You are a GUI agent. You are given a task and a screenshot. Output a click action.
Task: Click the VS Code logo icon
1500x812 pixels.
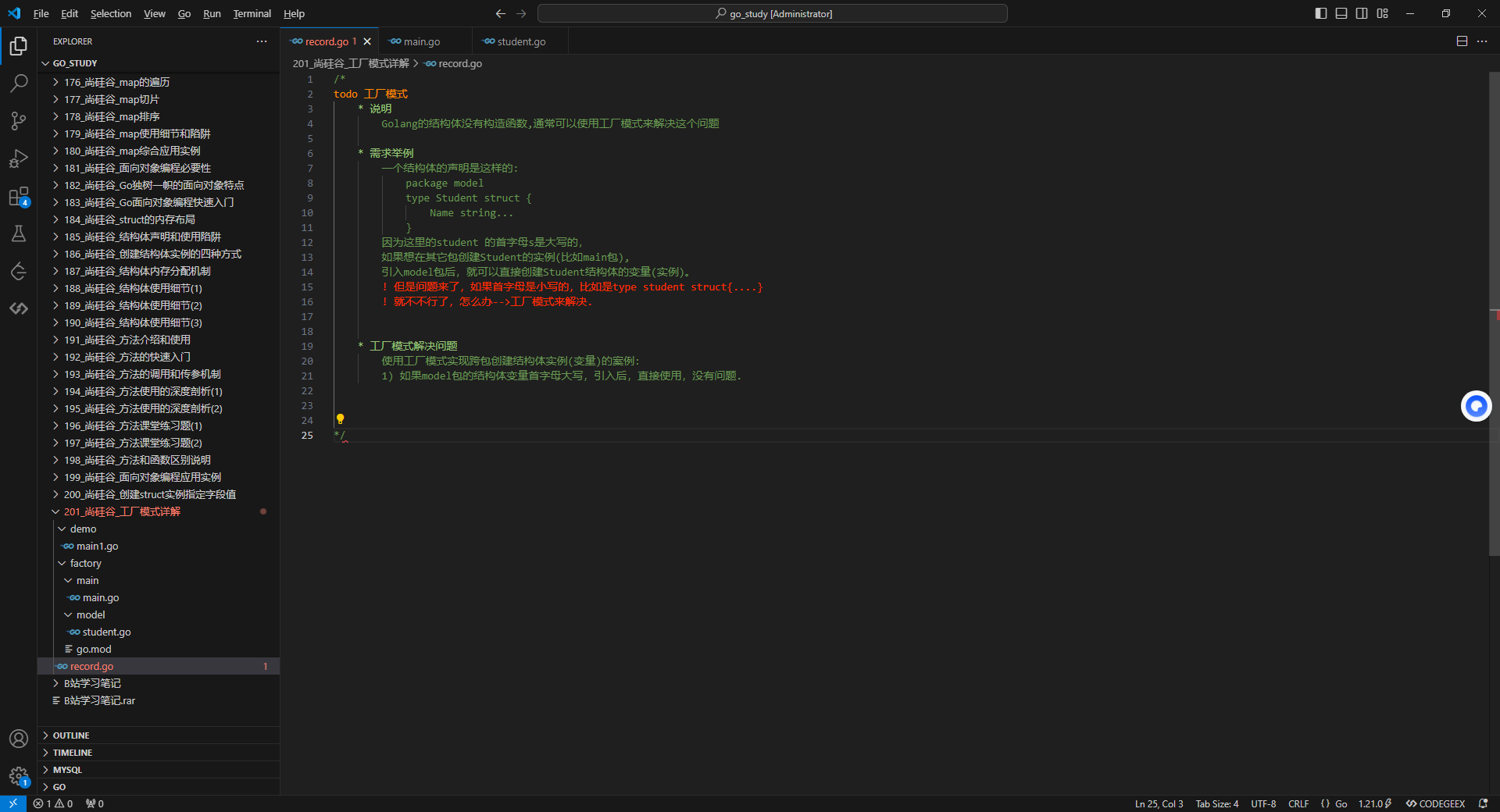coord(14,13)
